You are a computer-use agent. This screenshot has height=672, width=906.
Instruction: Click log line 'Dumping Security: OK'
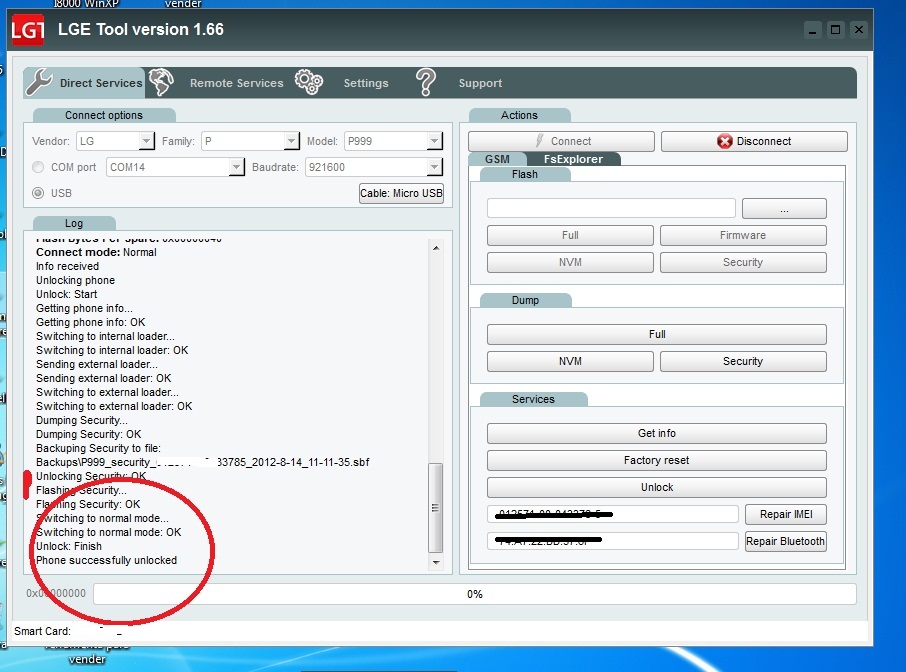[88, 435]
